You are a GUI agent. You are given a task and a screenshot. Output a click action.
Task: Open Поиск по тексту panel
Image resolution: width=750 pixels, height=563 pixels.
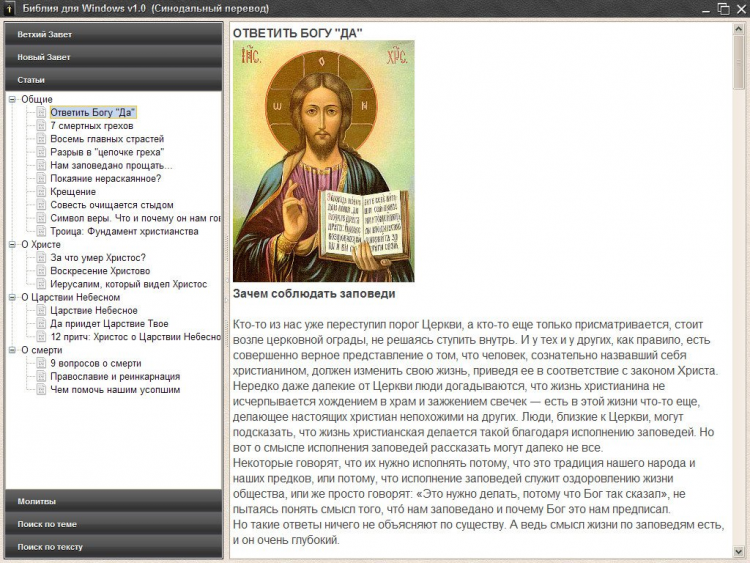pyautogui.click(x=114, y=546)
